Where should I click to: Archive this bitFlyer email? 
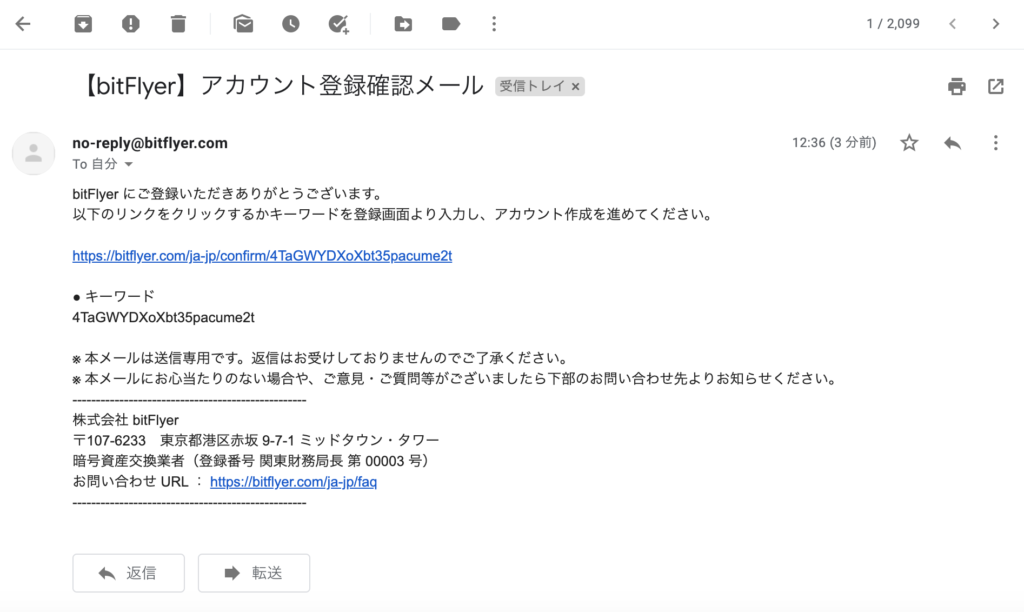tap(83, 24)
